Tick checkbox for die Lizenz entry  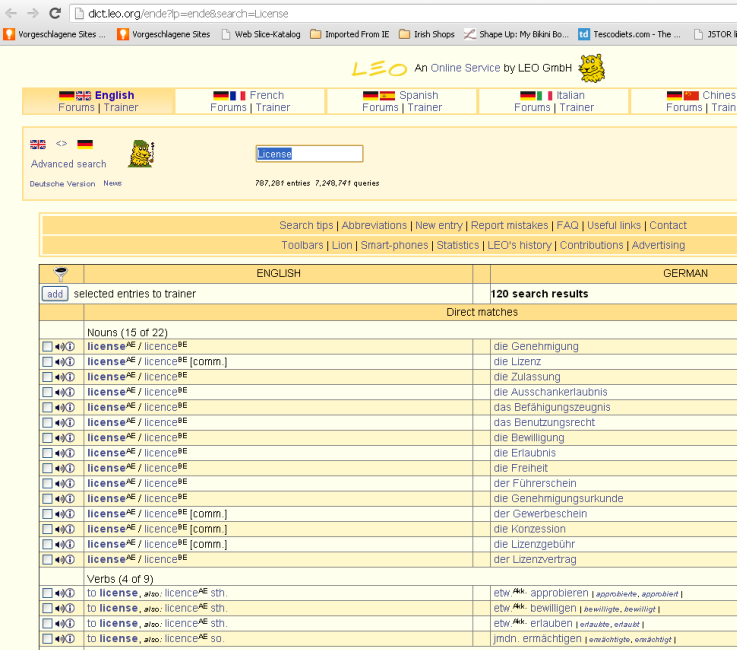point(47,362)
